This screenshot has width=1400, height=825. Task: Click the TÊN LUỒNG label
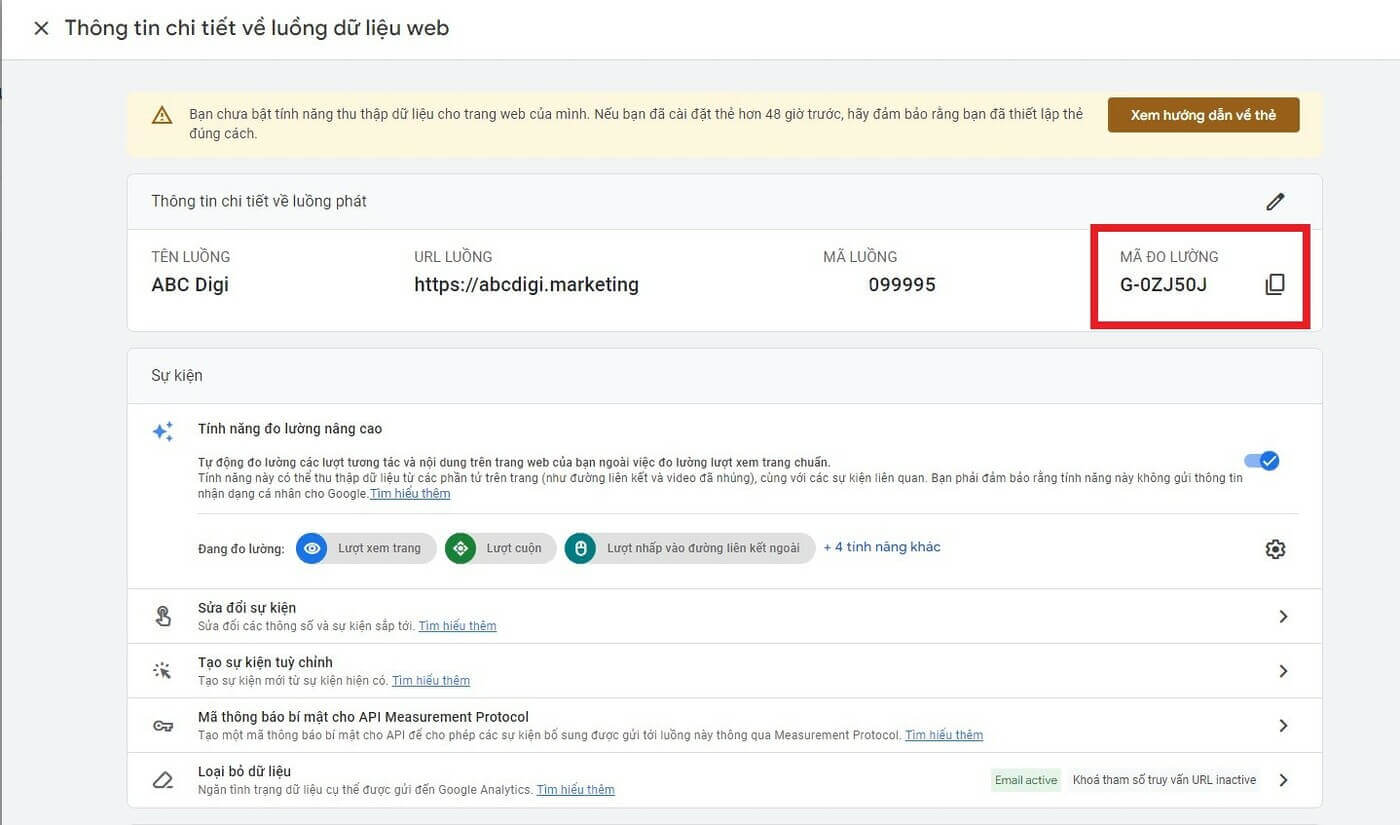tap(190, 257)
